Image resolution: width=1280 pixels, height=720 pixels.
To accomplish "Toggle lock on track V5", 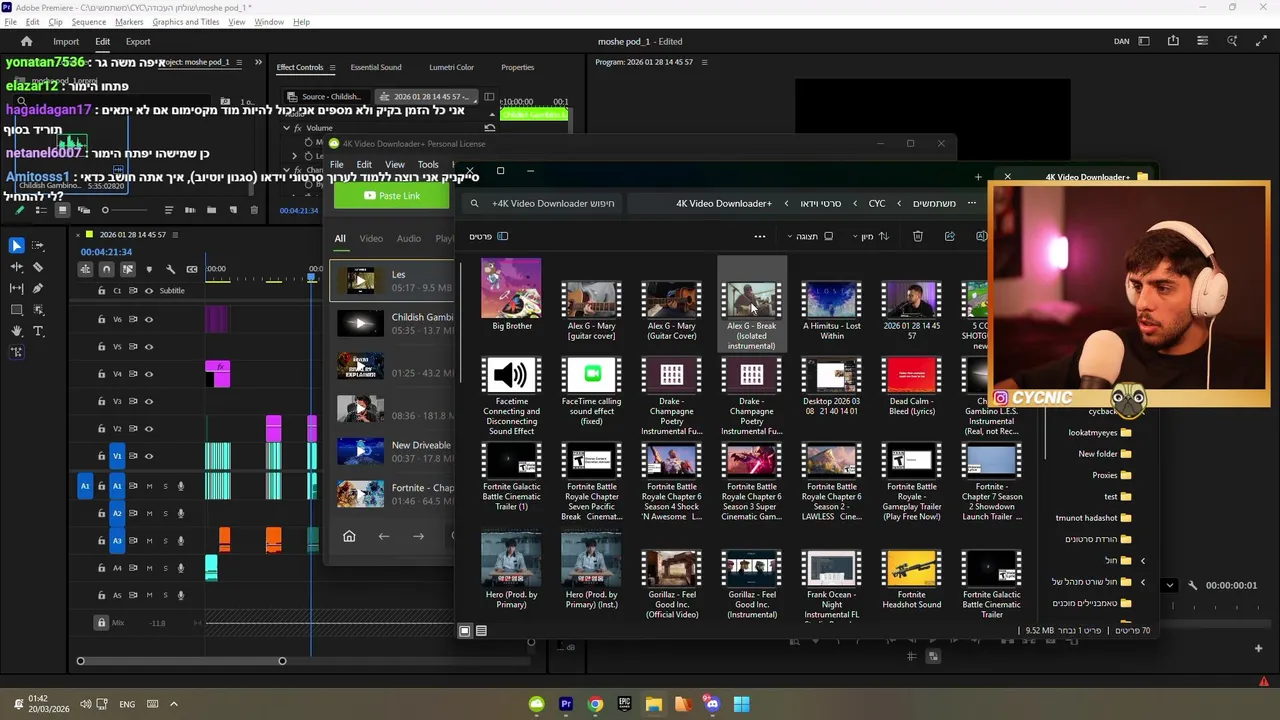I will tap(101, 347).
